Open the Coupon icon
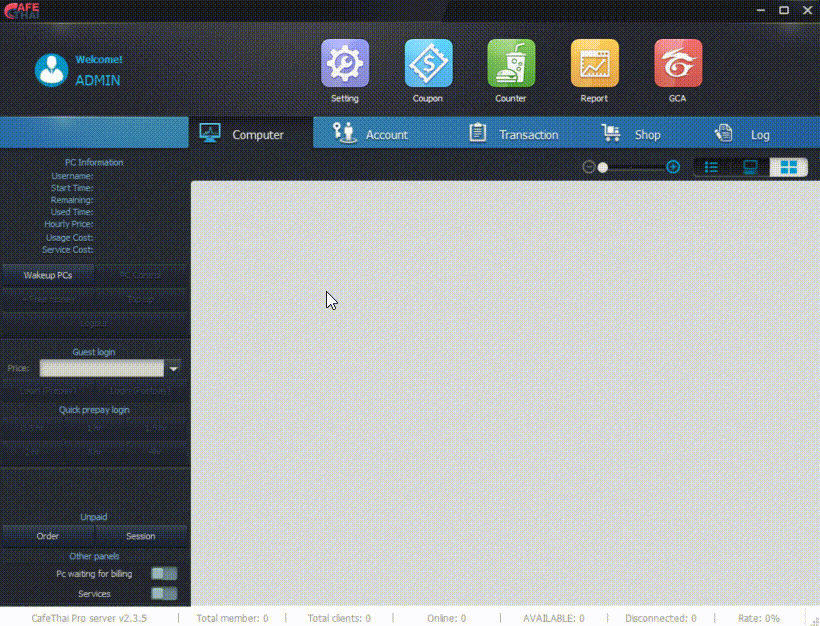This screenshot has width=820, height=626. pos(428,64)
